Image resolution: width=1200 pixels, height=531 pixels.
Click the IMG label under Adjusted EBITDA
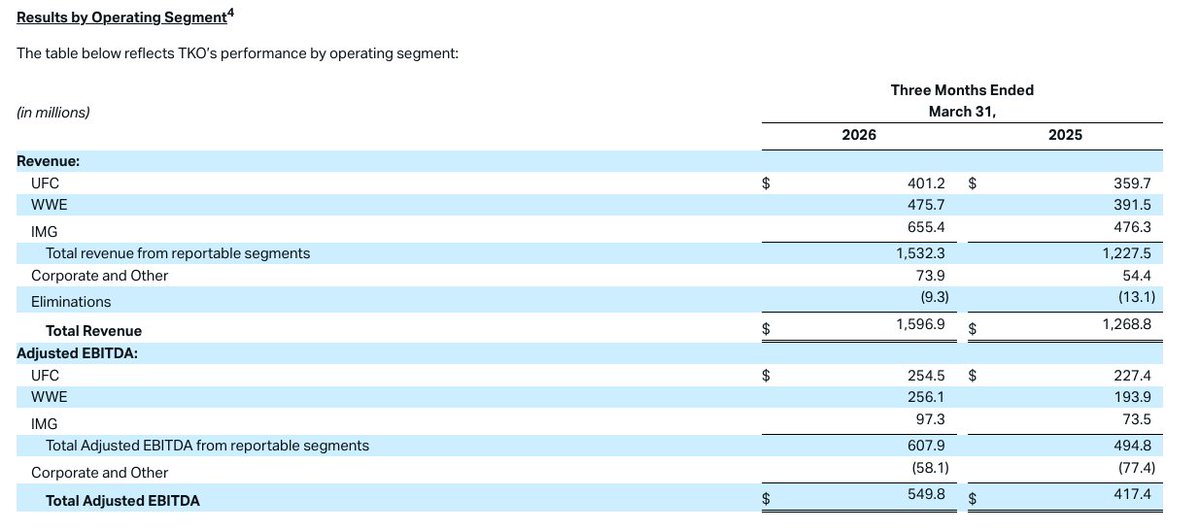point(44,423)
